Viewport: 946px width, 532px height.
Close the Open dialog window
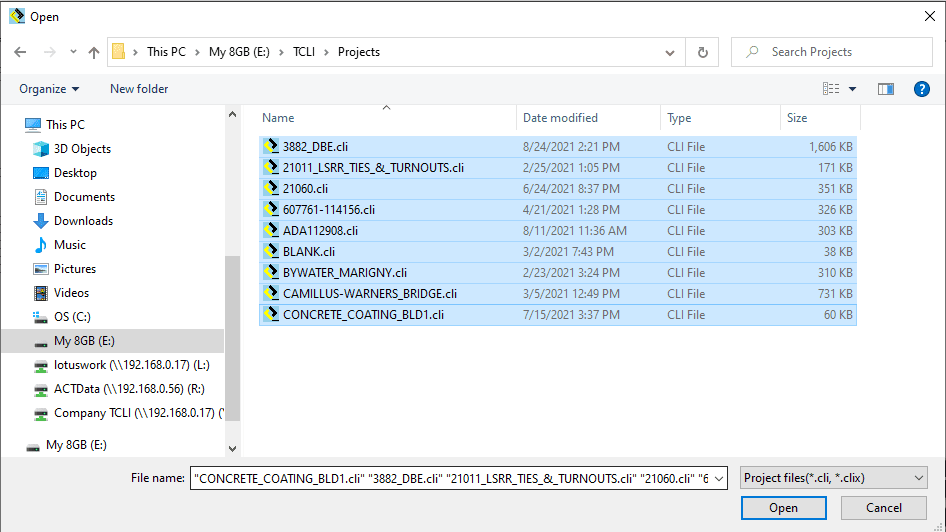pos(930,16)
